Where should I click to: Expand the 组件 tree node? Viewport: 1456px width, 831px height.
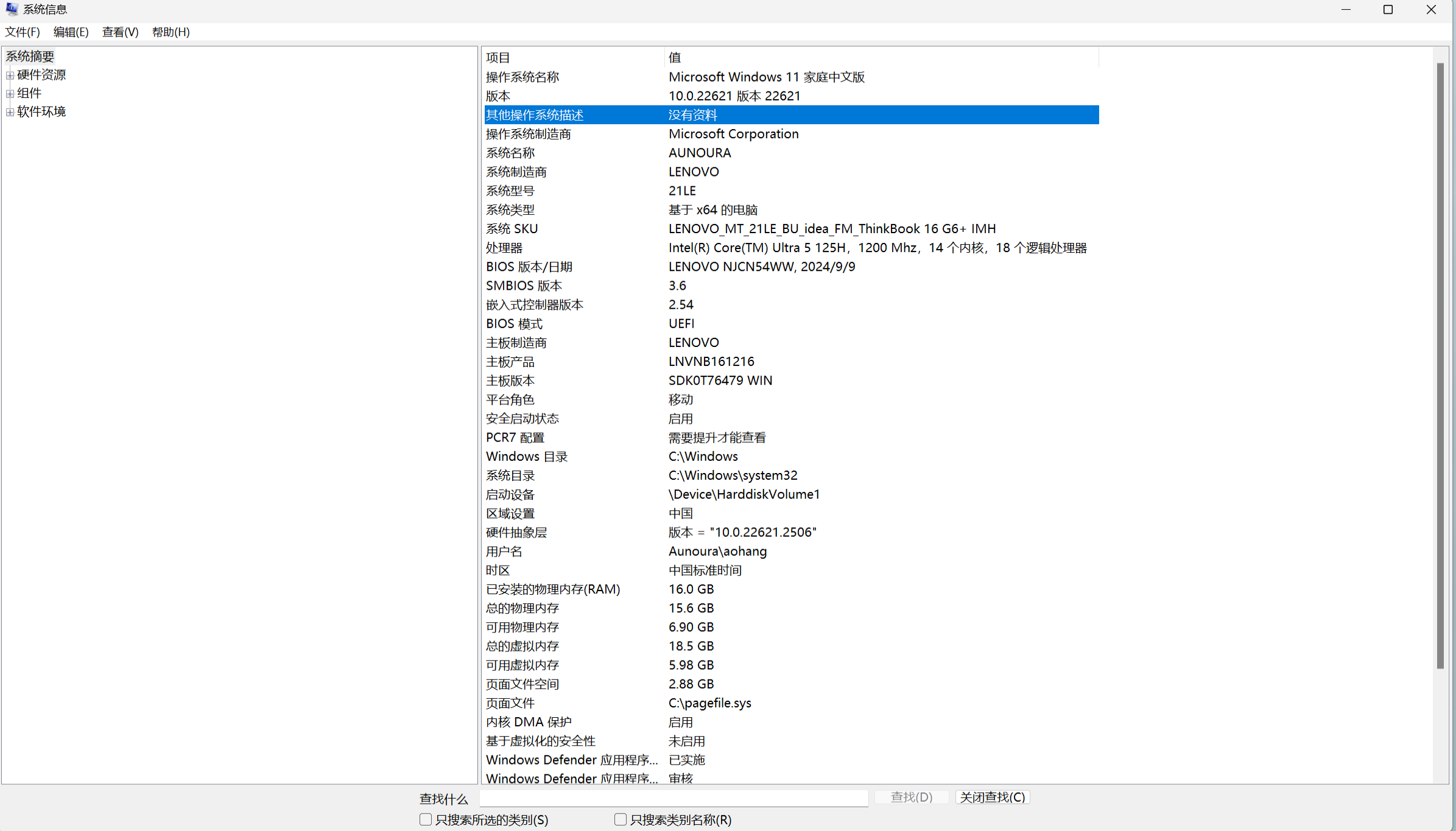pos(10,94)
